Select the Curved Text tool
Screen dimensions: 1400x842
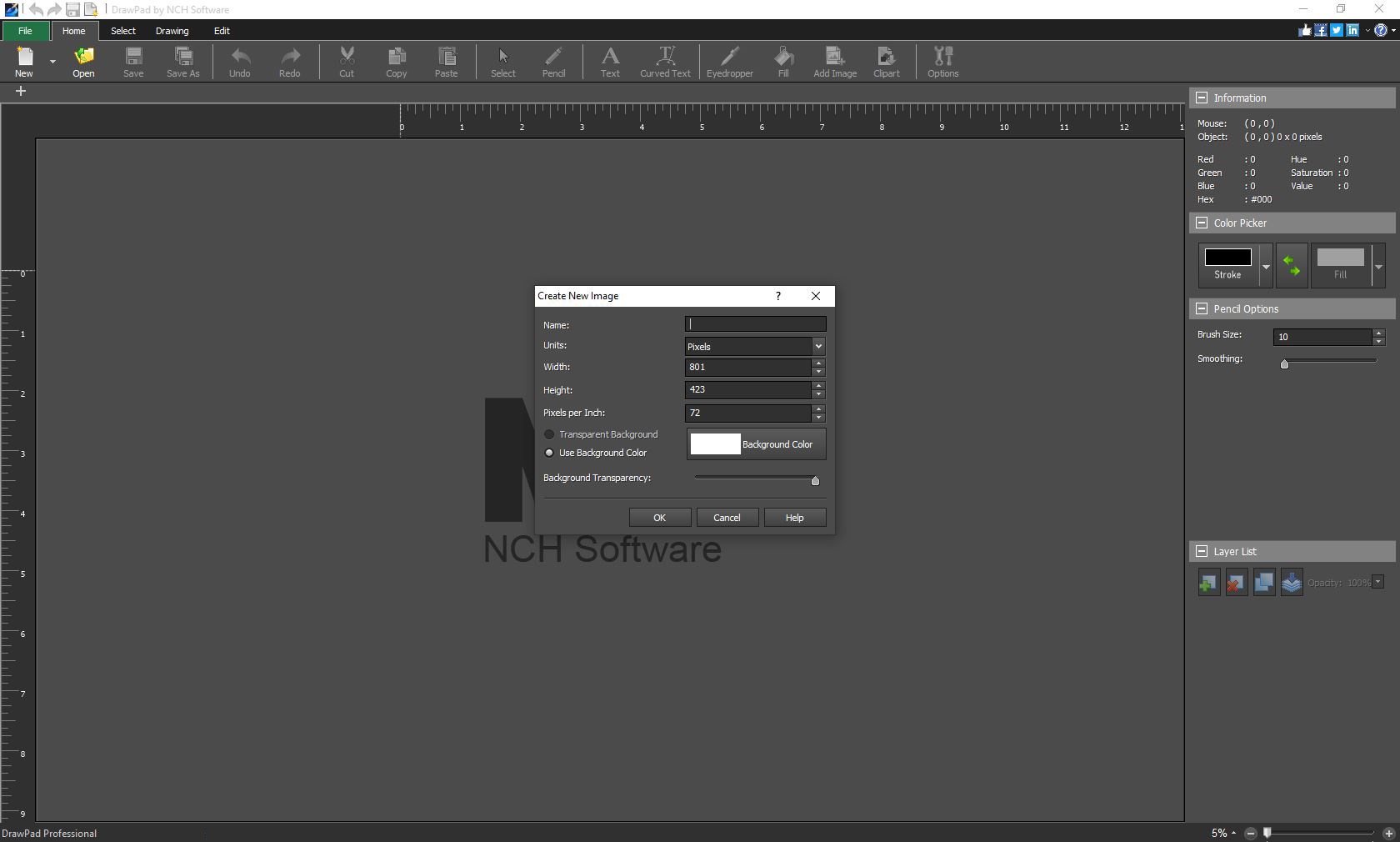[665, 62]
